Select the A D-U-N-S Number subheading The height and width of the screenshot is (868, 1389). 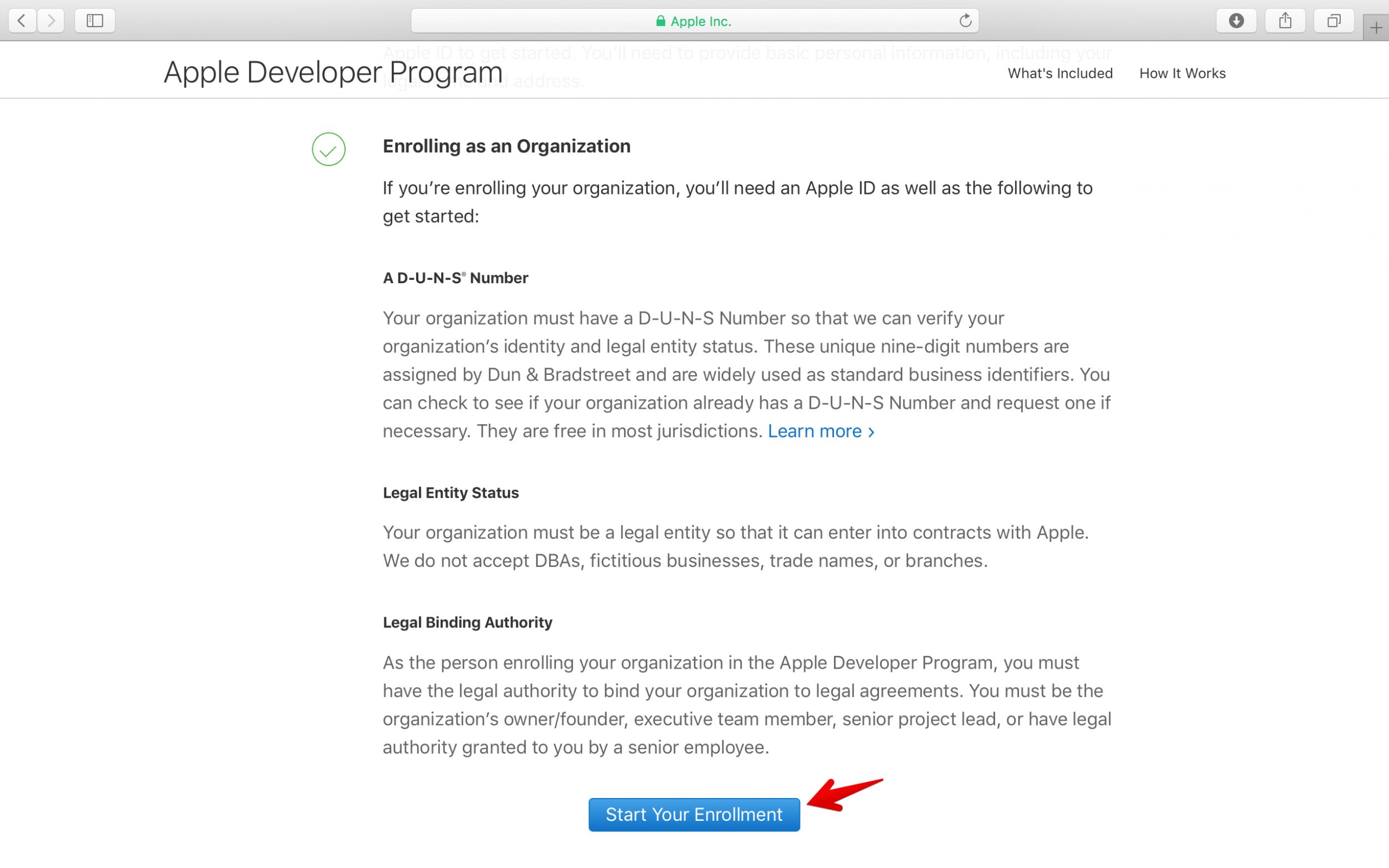tap(456, 278)
